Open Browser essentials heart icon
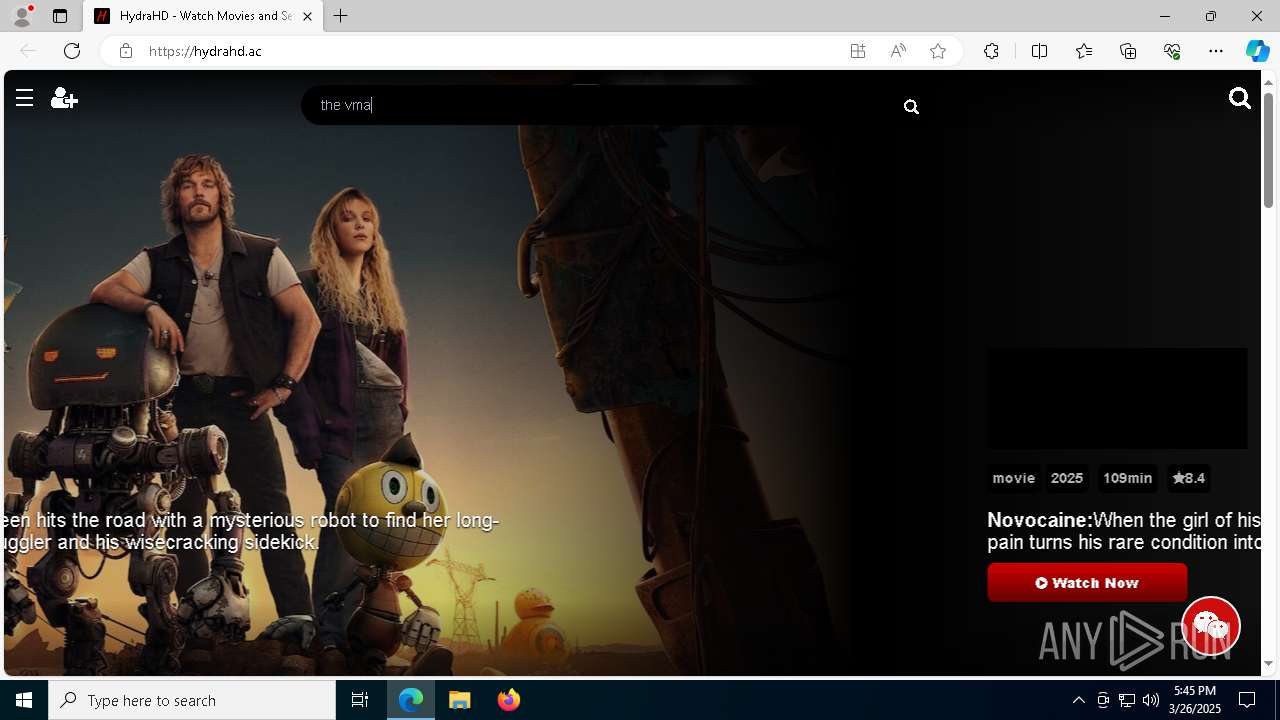Screen dimensions: 1280x720 pos(1172,51)
